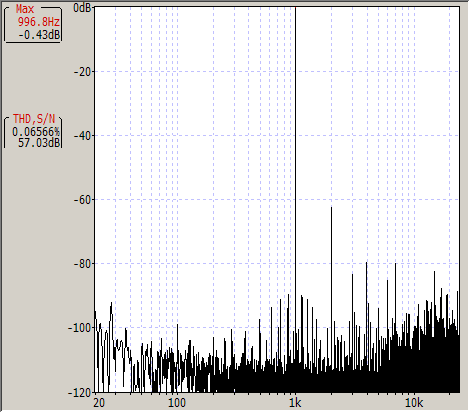Screen dimensions: 470x412
Task: Click the -60 axis label
Action: 83,200
